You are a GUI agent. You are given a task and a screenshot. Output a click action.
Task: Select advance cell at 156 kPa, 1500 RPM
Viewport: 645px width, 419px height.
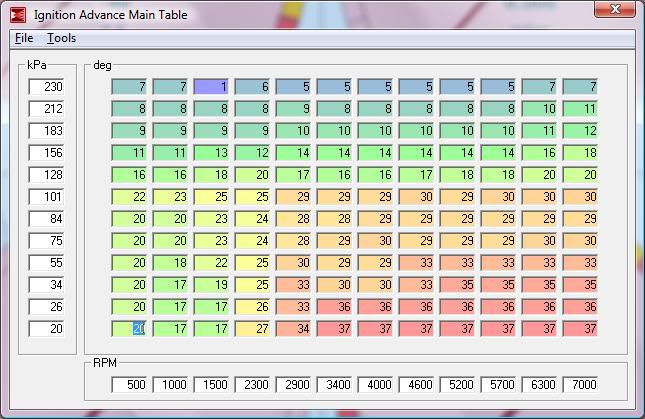pos(211,153)
